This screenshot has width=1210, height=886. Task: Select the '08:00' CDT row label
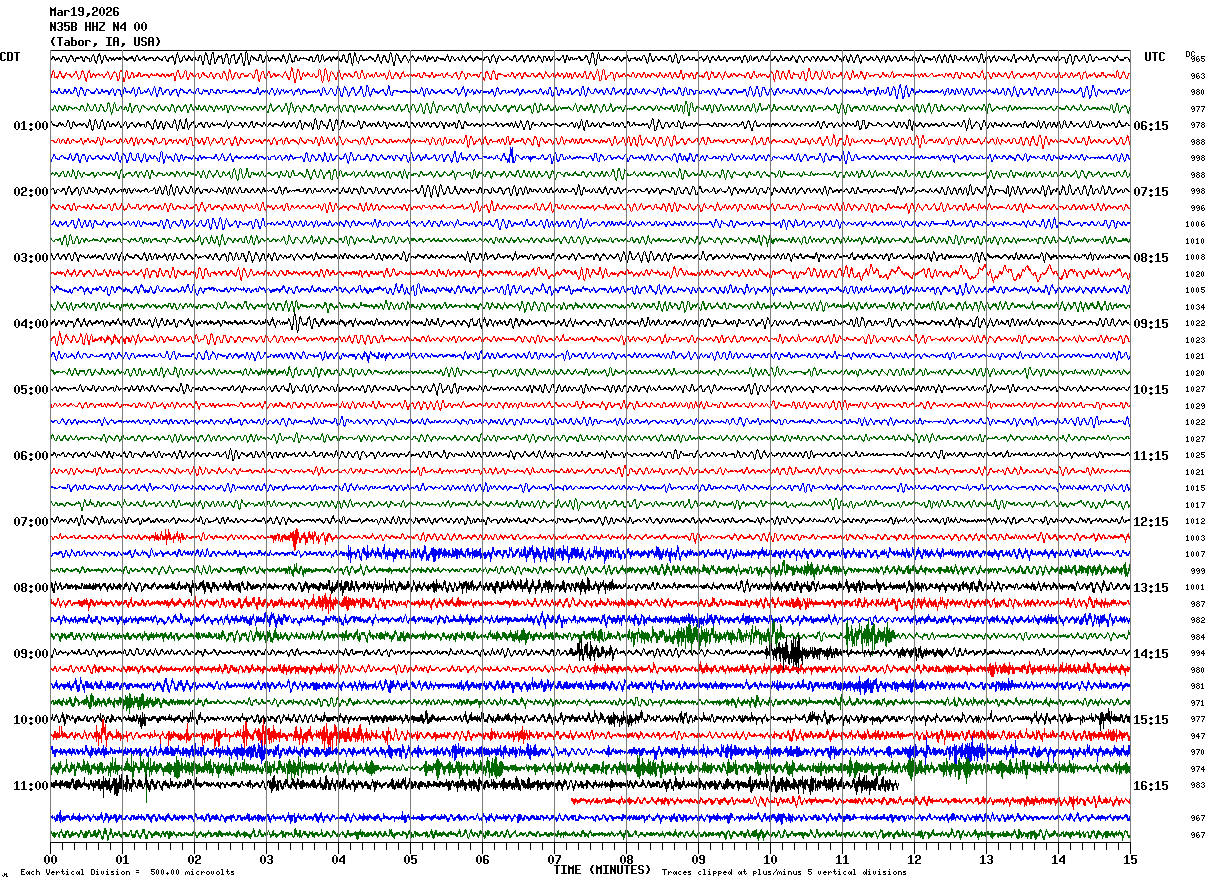(31, 588)
